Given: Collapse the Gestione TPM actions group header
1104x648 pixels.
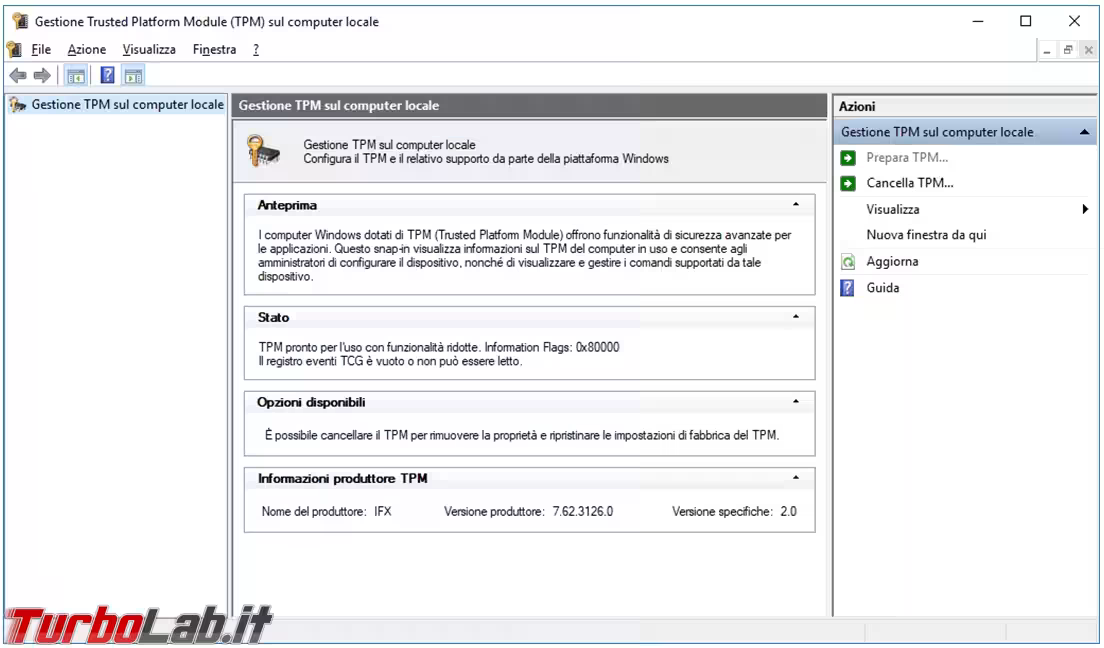Looking at the screenshot, I should tap(1084, 132).
